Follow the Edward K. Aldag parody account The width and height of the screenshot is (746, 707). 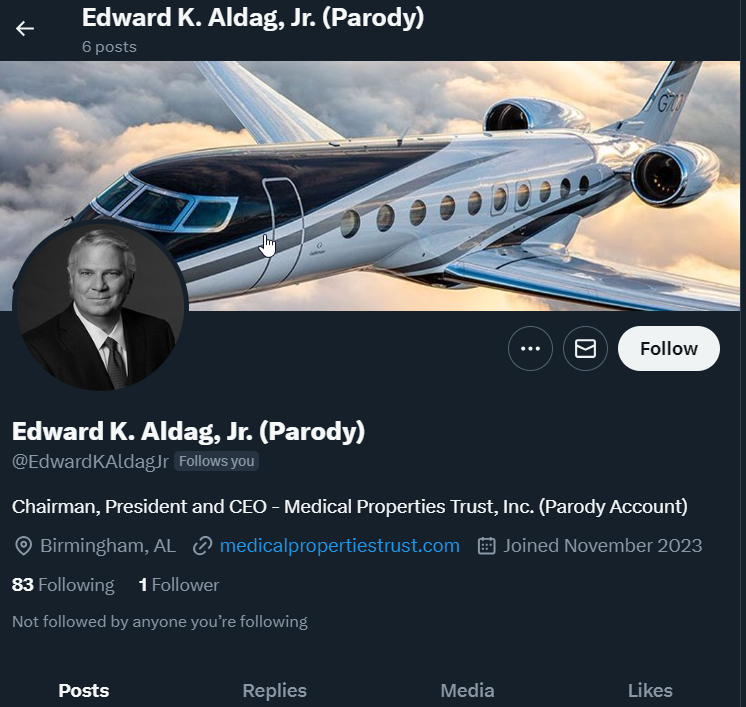(668, 348)
